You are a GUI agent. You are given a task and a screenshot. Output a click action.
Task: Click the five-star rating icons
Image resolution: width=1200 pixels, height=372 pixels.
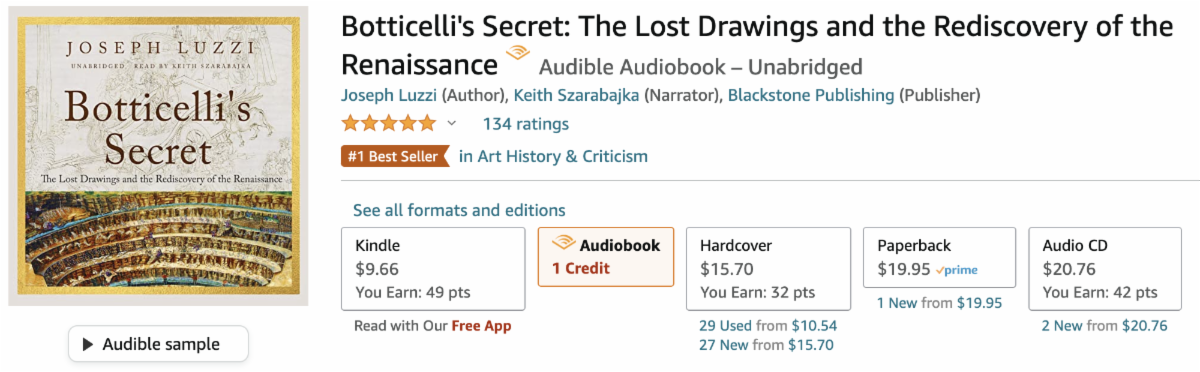coord(389,124)
